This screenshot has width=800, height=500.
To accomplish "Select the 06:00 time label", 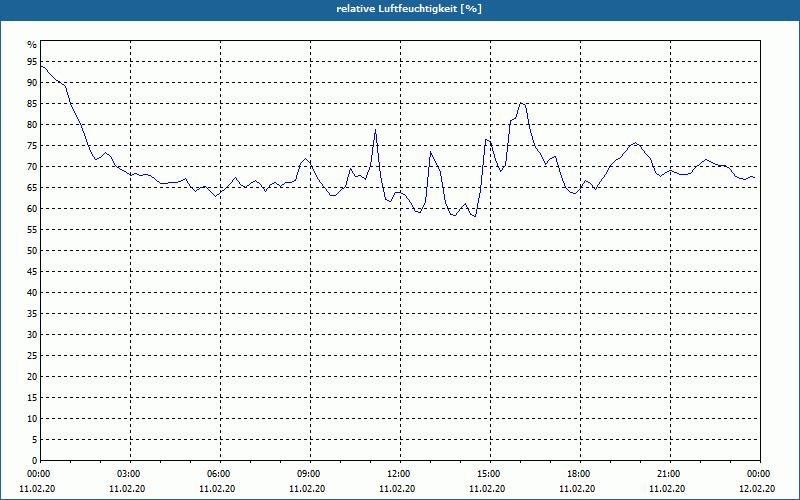I will (x=220, y=474).
